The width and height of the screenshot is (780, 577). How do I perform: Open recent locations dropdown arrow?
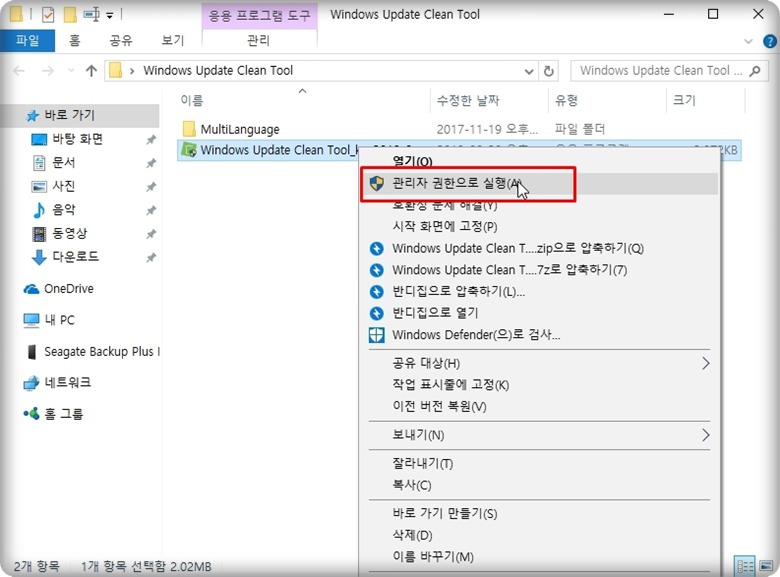point(71,71)
